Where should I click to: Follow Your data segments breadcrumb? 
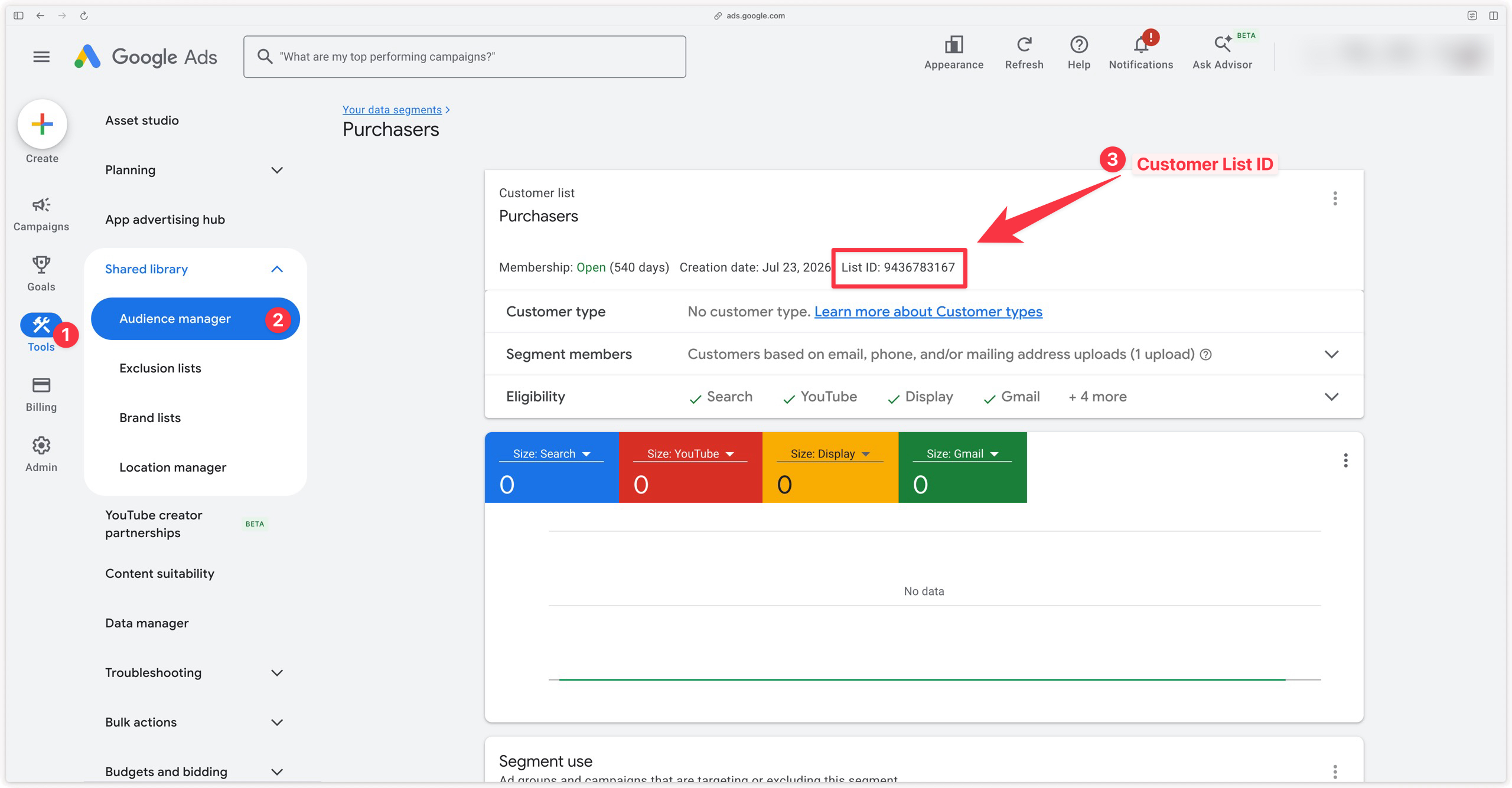392,110
